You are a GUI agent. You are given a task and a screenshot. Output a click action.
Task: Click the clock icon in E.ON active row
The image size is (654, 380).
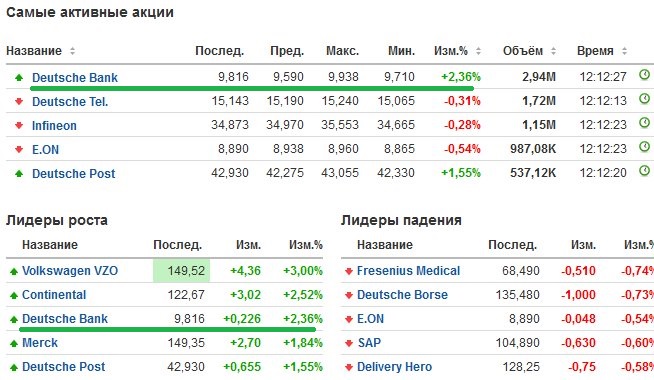point(644,147)
